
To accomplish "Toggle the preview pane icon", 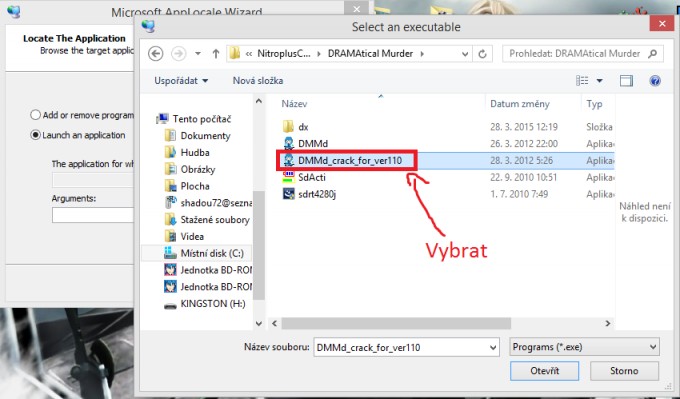I will point(626,81).
